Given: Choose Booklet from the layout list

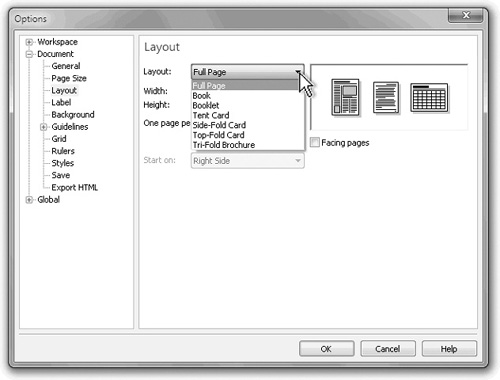Looking at the screenshot, I should point(206,106).
